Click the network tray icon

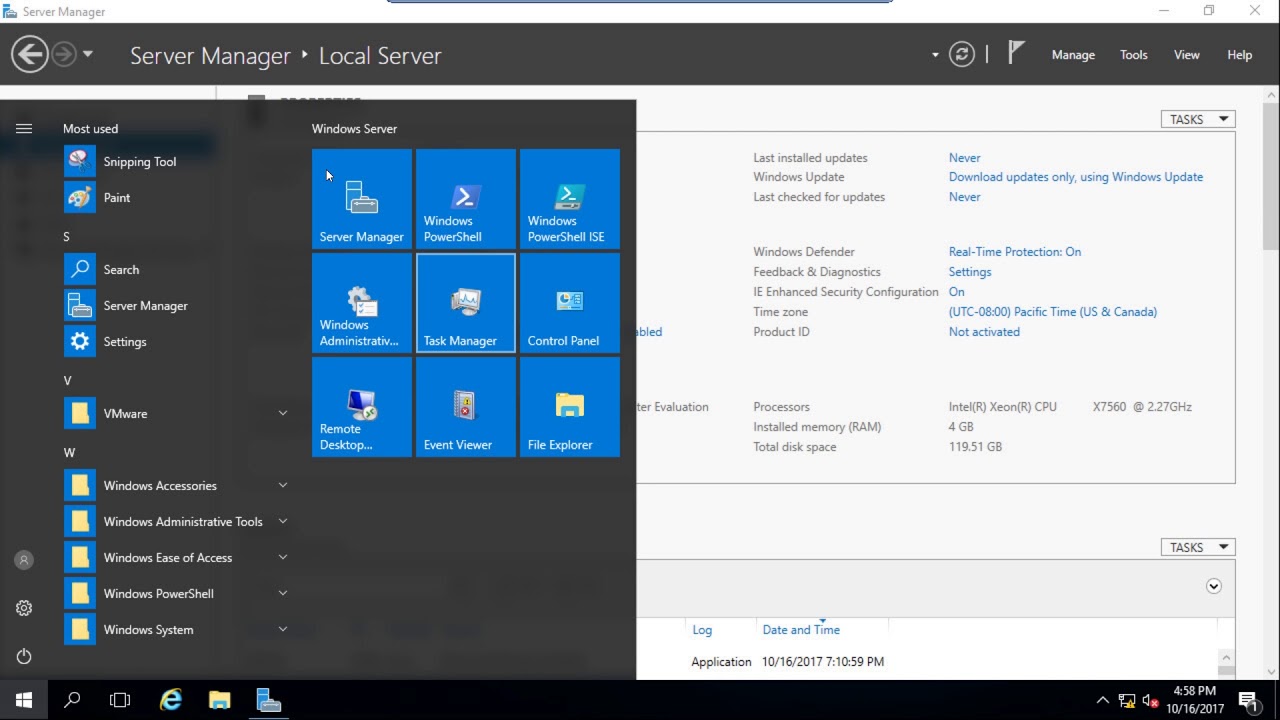(1127, 701)
